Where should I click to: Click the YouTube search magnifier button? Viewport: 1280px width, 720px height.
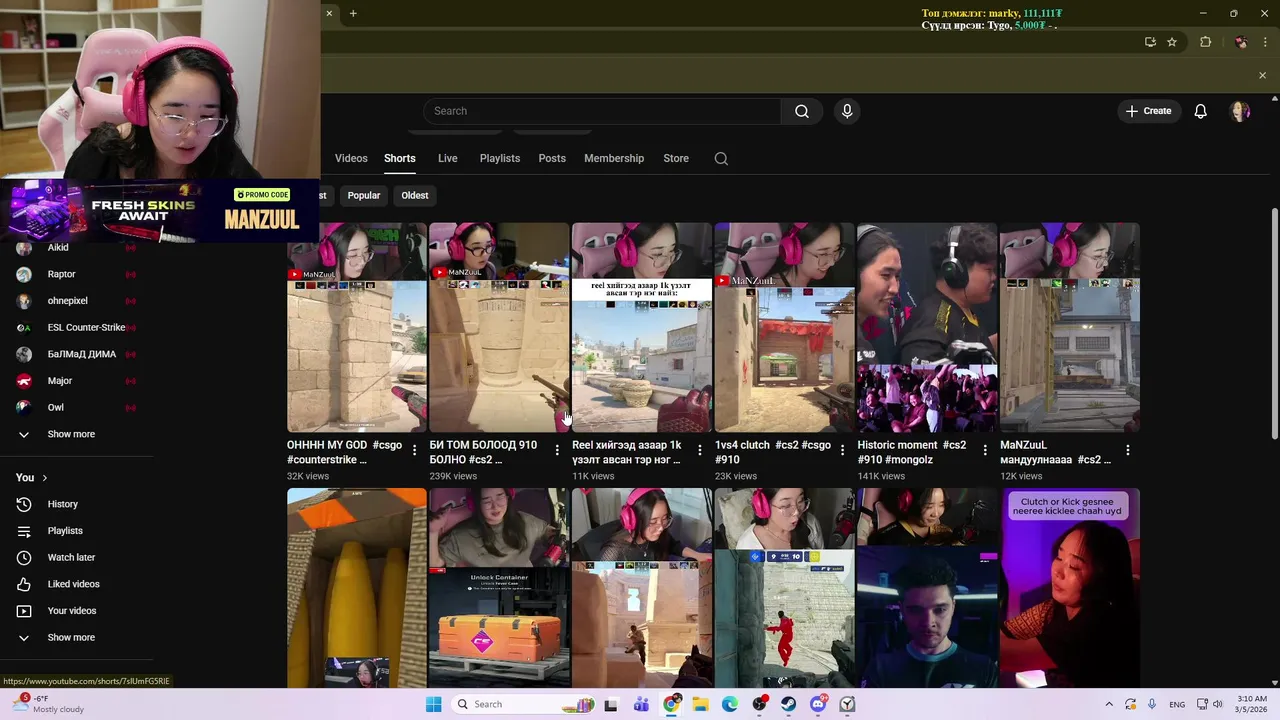click(x=802, y=111)
